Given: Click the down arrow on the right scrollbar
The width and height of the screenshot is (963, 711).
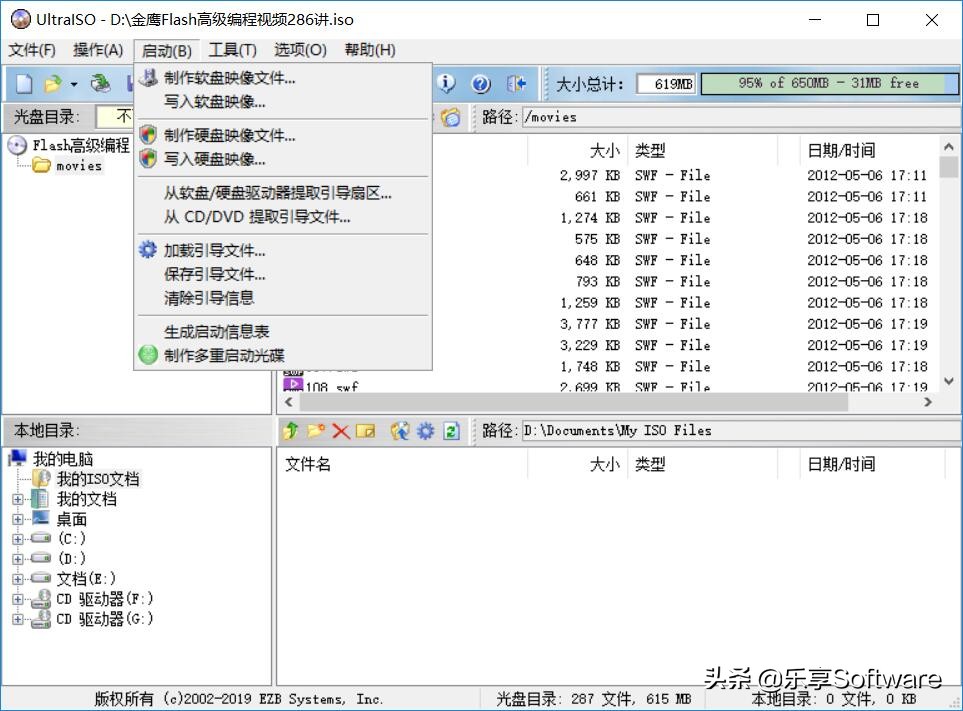Looking at the screenshot, I should pyautogui.click(x=948, y=380).
